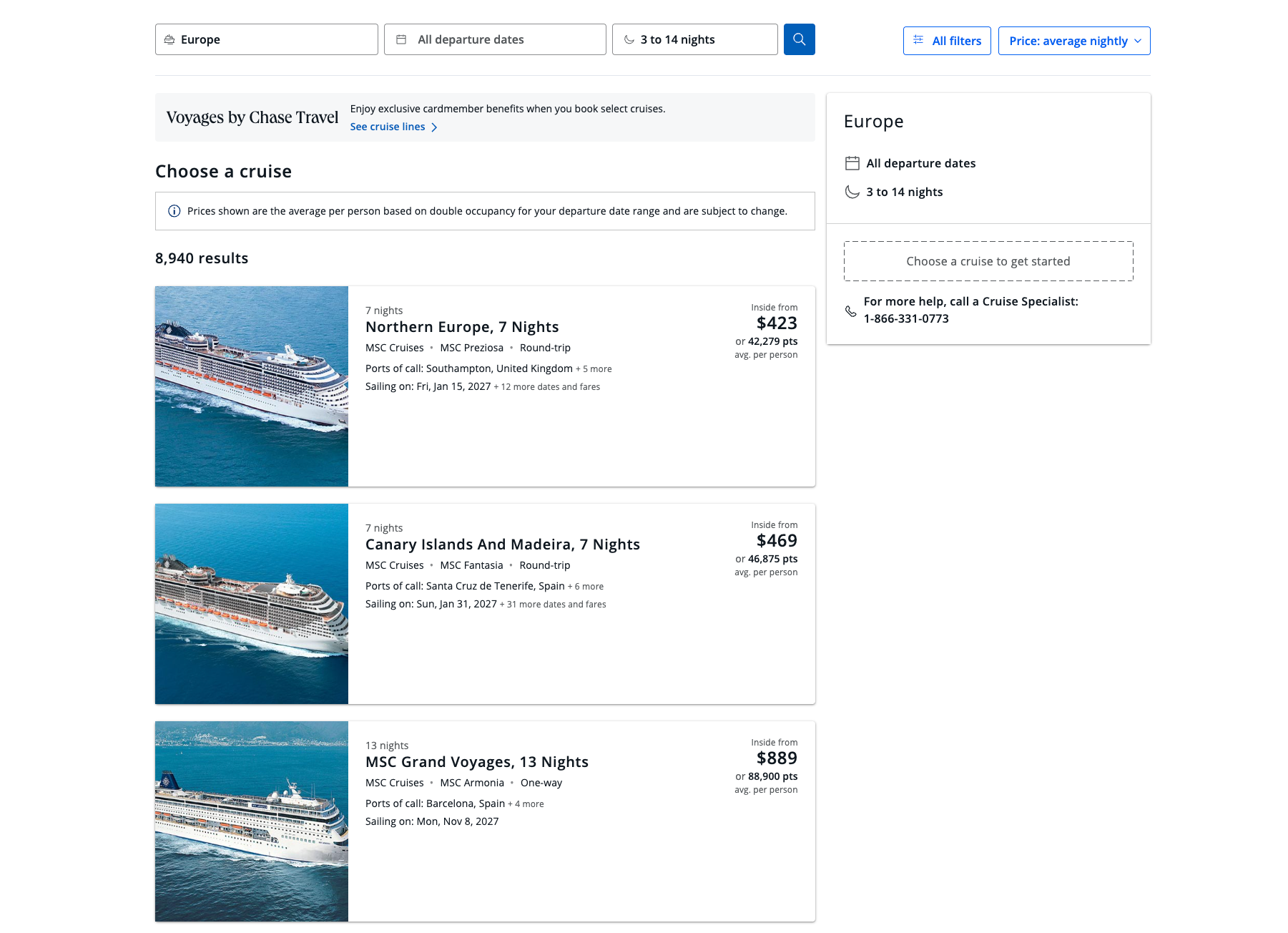1288x933 pixels.
Task: Click the MSC Armonia ship name
Action: coord(472,783)
